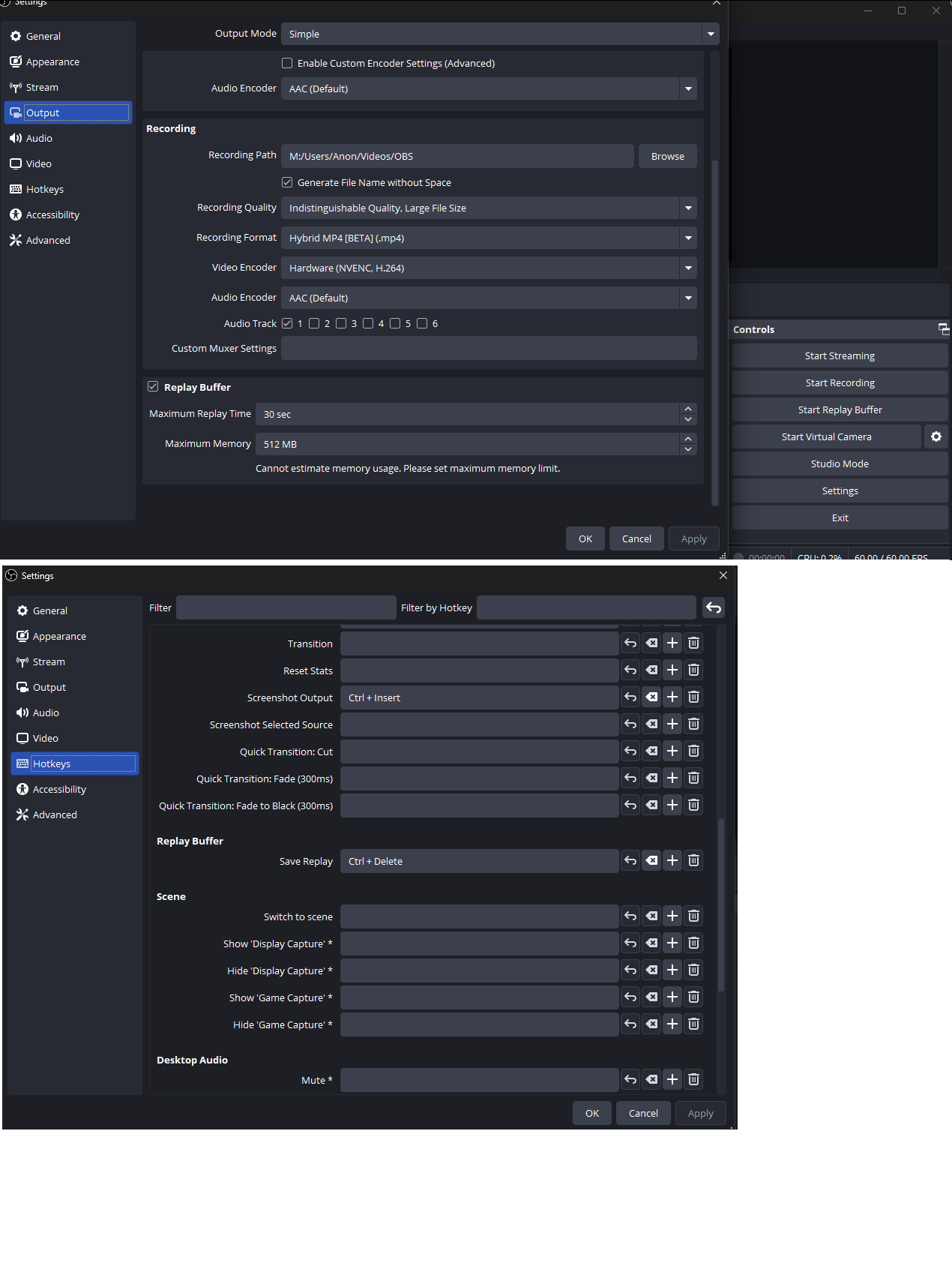The height and width of the screenshot is (1275, 952).
Task: Open streaming Audio Encoder dropdown above Recording
Action: pos(489,88)
